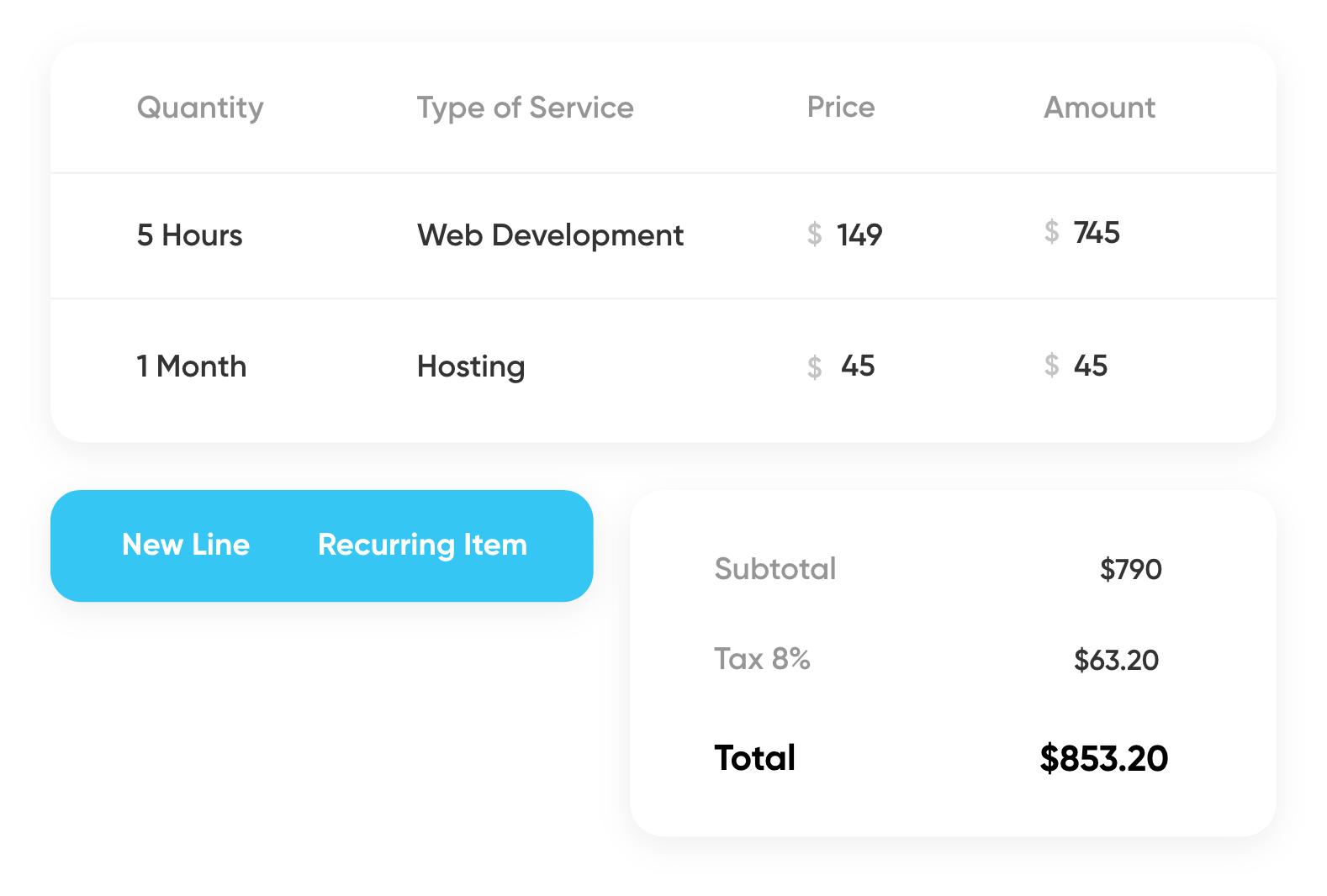Edit the Hosting price value 45
Image resolution: width=1327 pixels, height=896 pixels.
858,366
